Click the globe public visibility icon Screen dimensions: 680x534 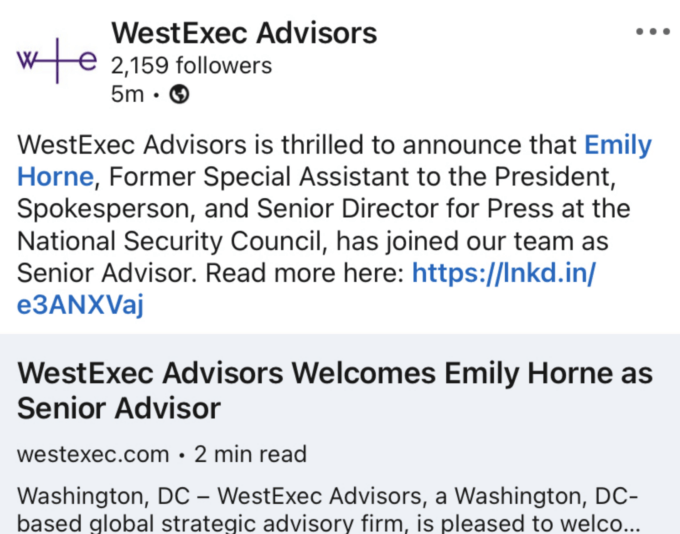179,94
